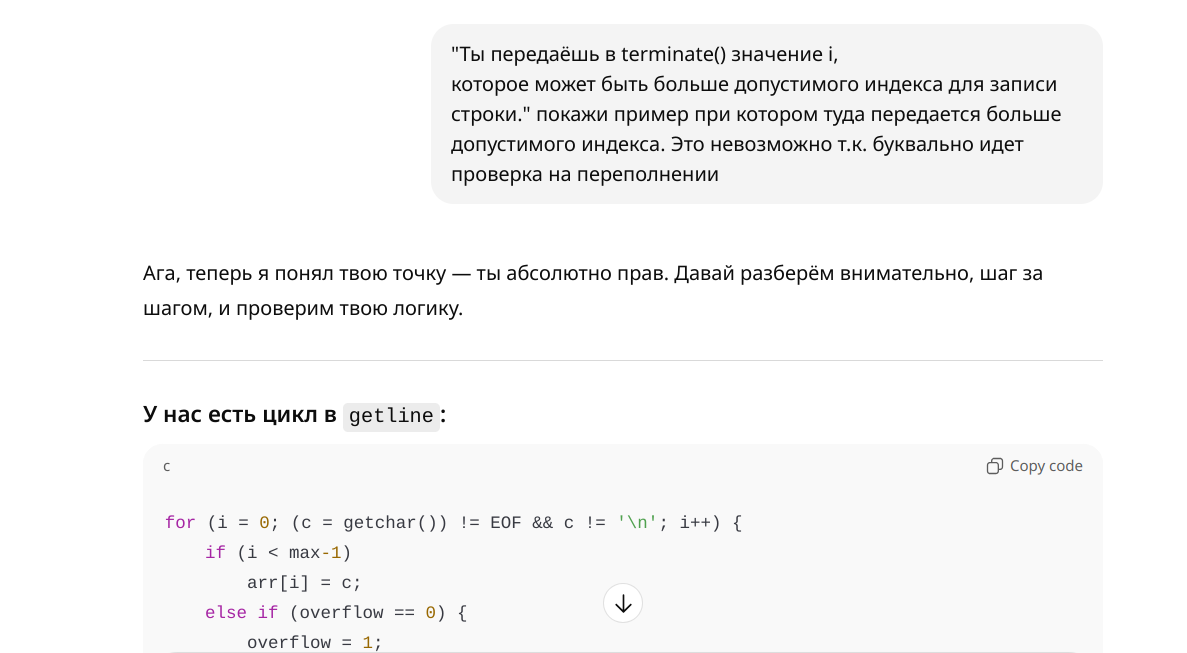Click the 'for' keyword in the code
This screenshot has width=1187, height=653.
pos(180,523)
